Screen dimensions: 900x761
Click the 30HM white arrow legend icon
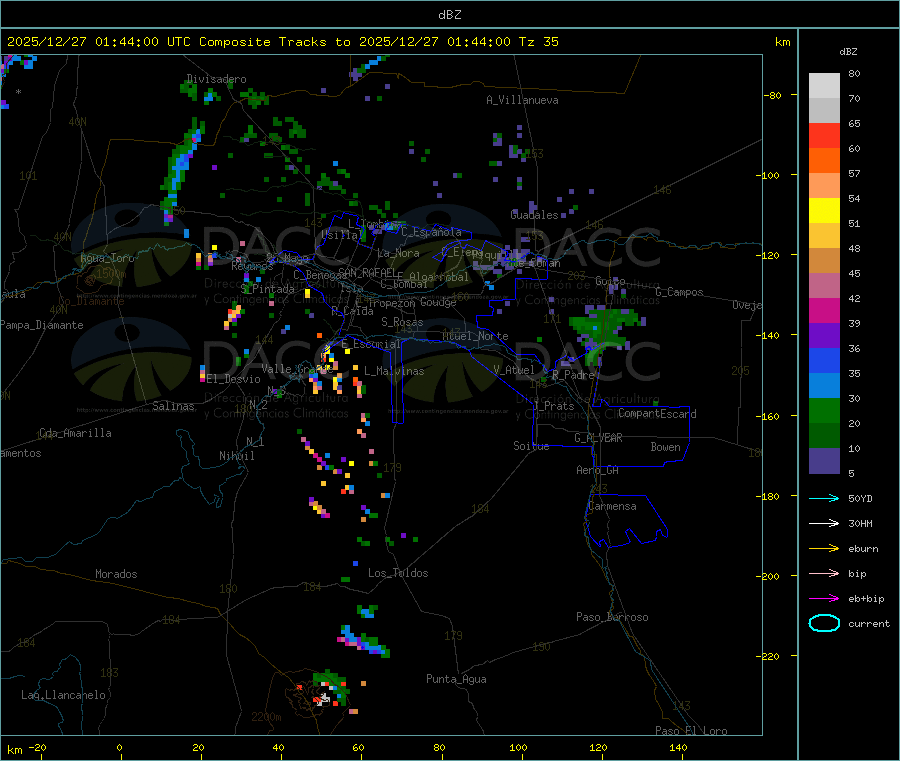coord(824,523)
